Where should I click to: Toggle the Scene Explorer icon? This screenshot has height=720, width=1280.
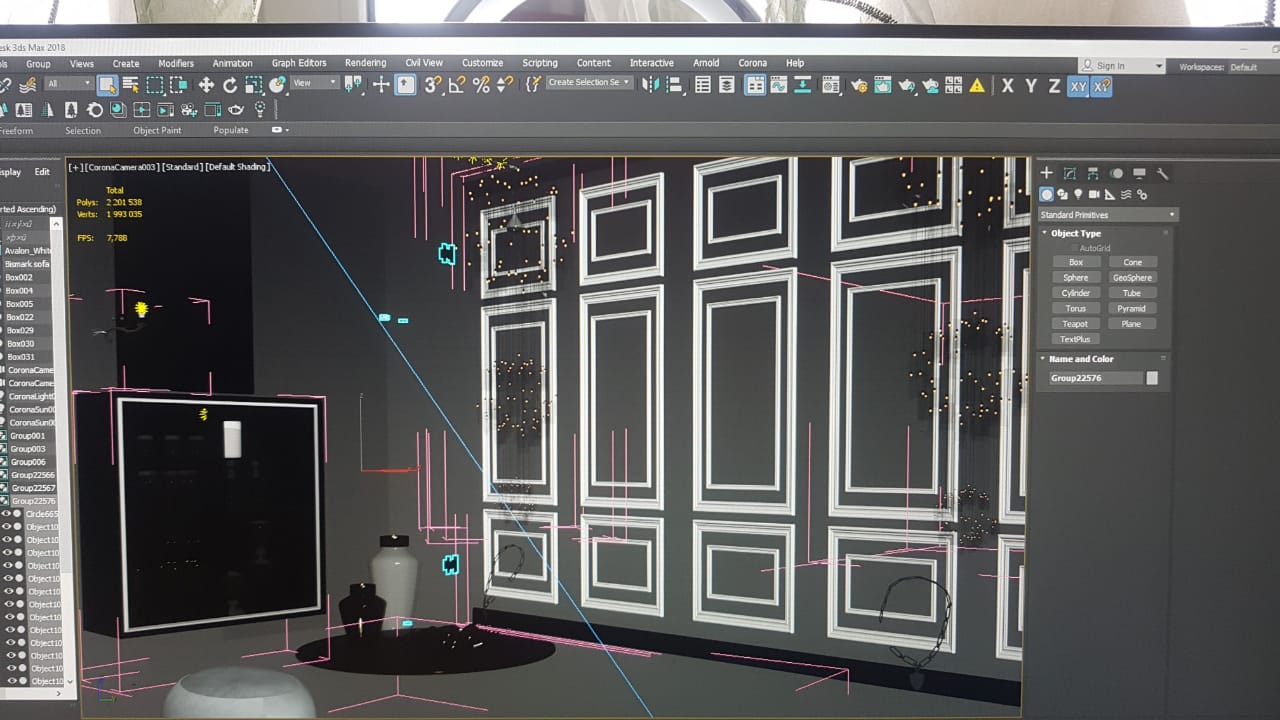[x=703, y=86]
